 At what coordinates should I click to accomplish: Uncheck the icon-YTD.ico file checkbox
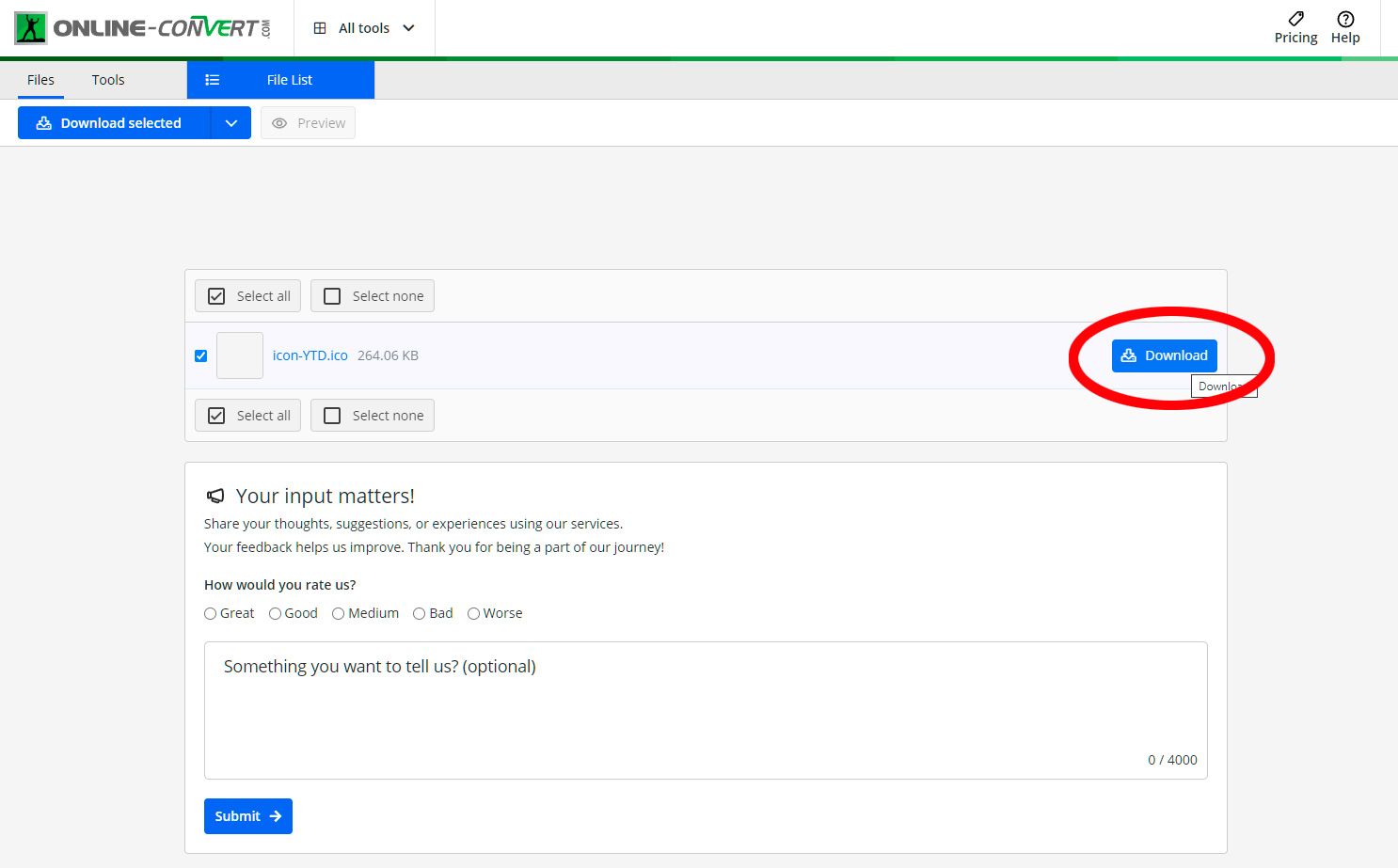pos(200,355)
